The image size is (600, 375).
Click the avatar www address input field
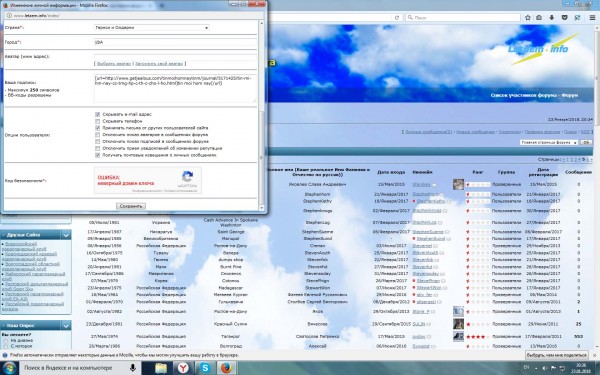pyautogui.click(x=175, y=57)
